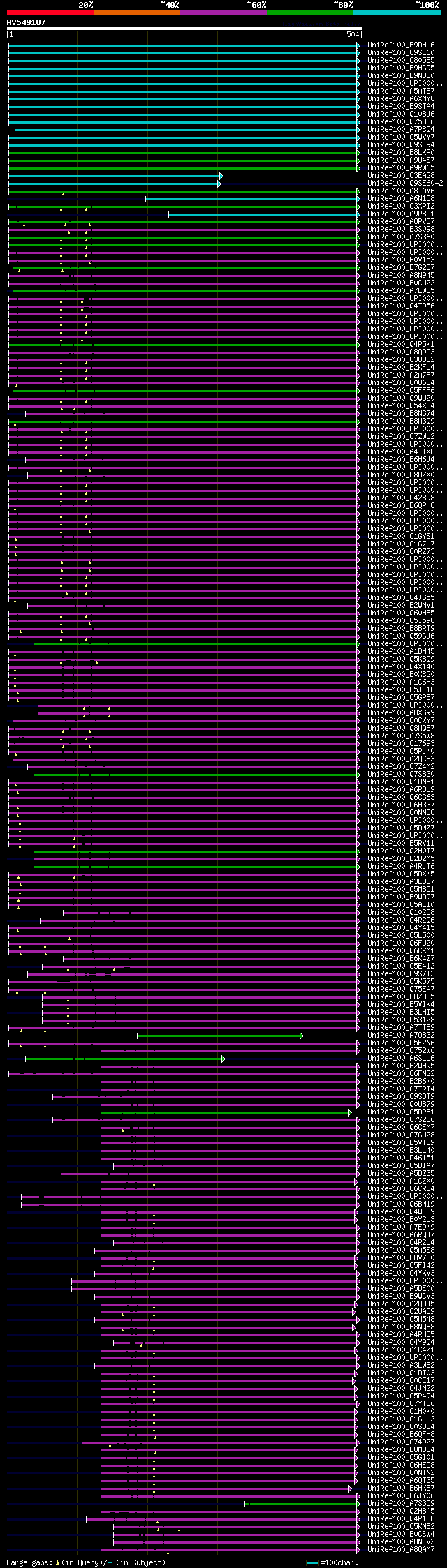Viewport: 447px width, 1568px height.
Task: Open hit UniRef100_O80585
Action: tap(401, 60)
